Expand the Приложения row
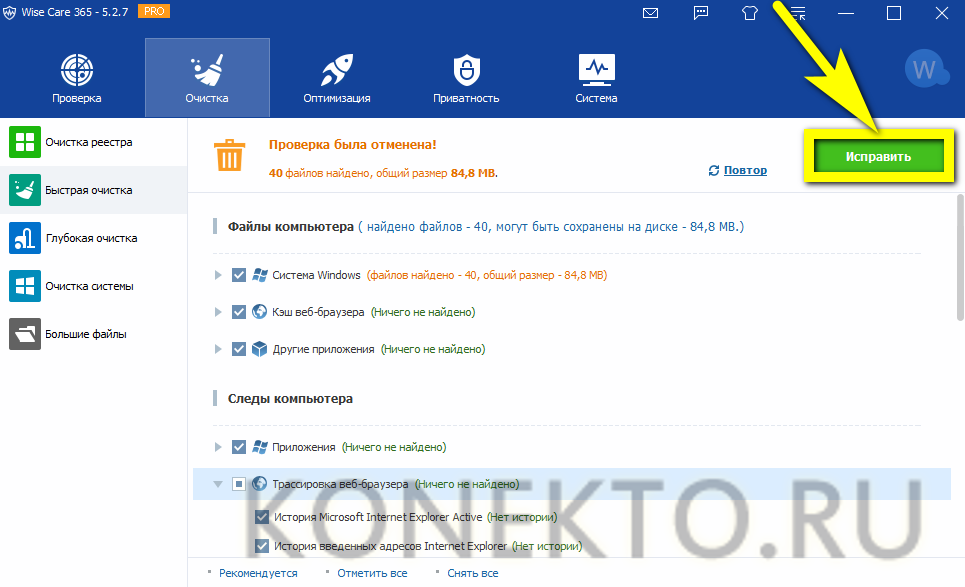The width and height of the screenshot is (965, 587). (x=218, y=447)
